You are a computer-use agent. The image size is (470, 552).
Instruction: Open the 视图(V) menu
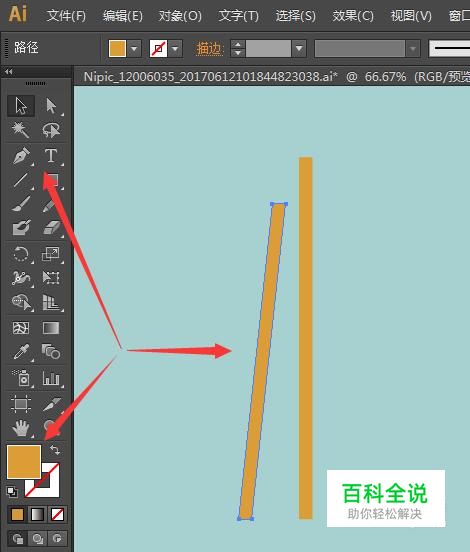coord(411,16)
